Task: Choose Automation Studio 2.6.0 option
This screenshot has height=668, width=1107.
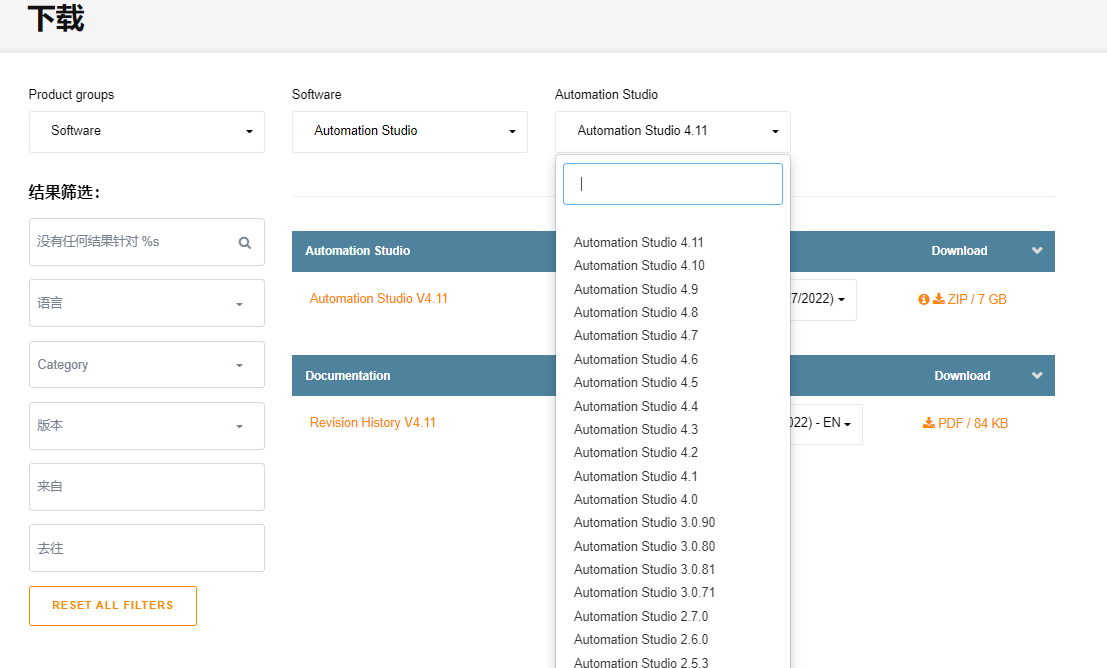Action: pyautogui.click(x=640, y=639)
